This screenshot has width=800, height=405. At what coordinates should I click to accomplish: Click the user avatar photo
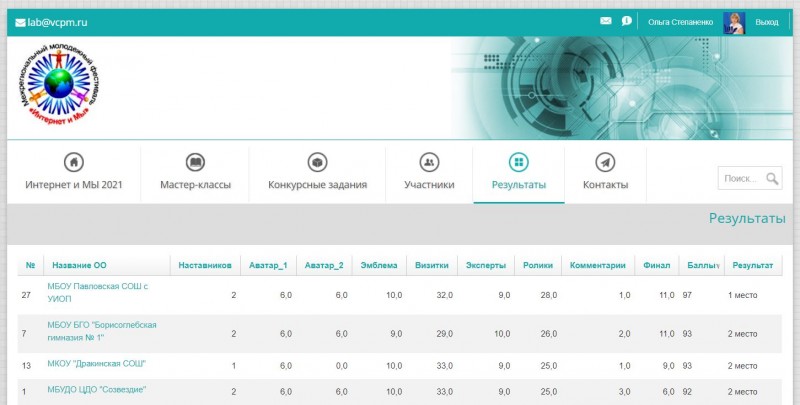734,22
